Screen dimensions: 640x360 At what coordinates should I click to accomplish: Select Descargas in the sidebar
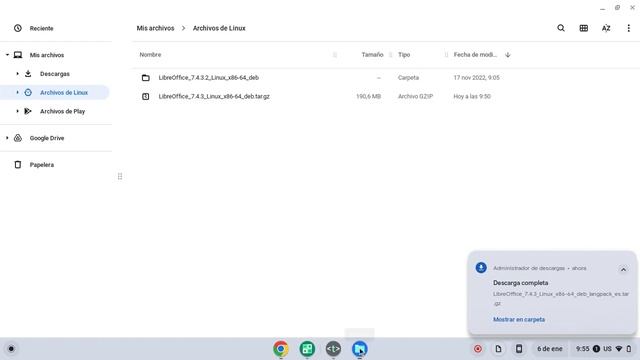click(55, 73)
